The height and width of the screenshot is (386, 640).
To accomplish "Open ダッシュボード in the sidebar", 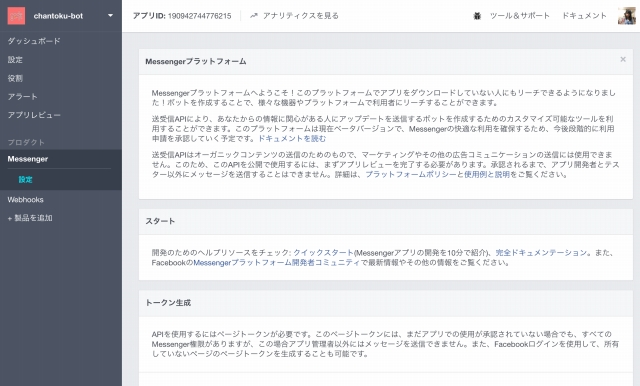I will (34, 41).
